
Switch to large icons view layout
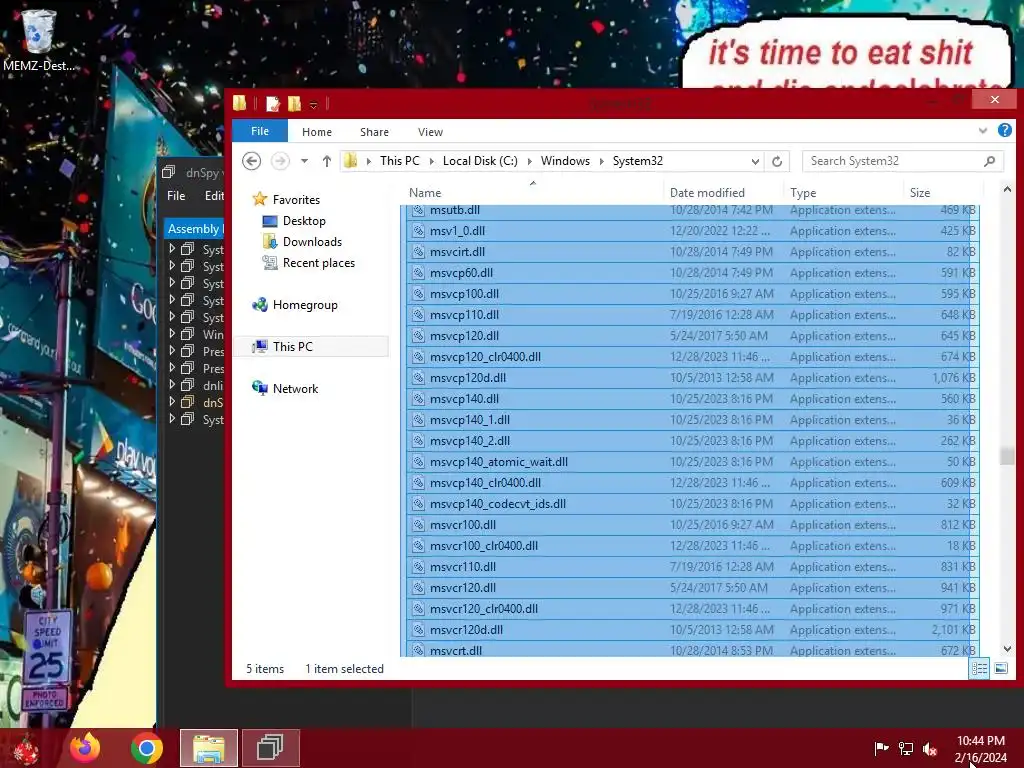click(x=1000, y=668)
